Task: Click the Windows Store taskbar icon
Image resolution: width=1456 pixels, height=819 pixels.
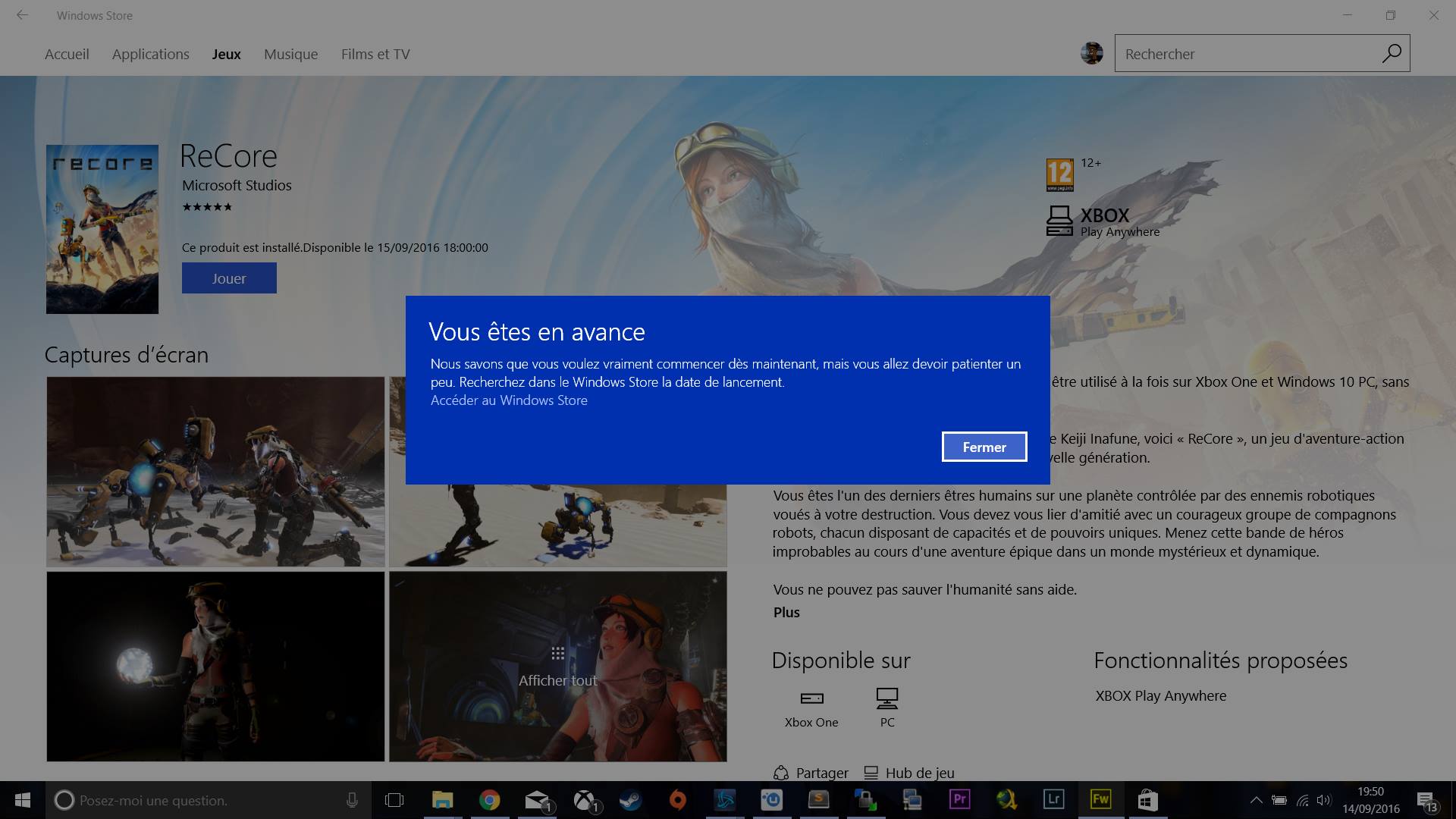Action: point(1148,800)
